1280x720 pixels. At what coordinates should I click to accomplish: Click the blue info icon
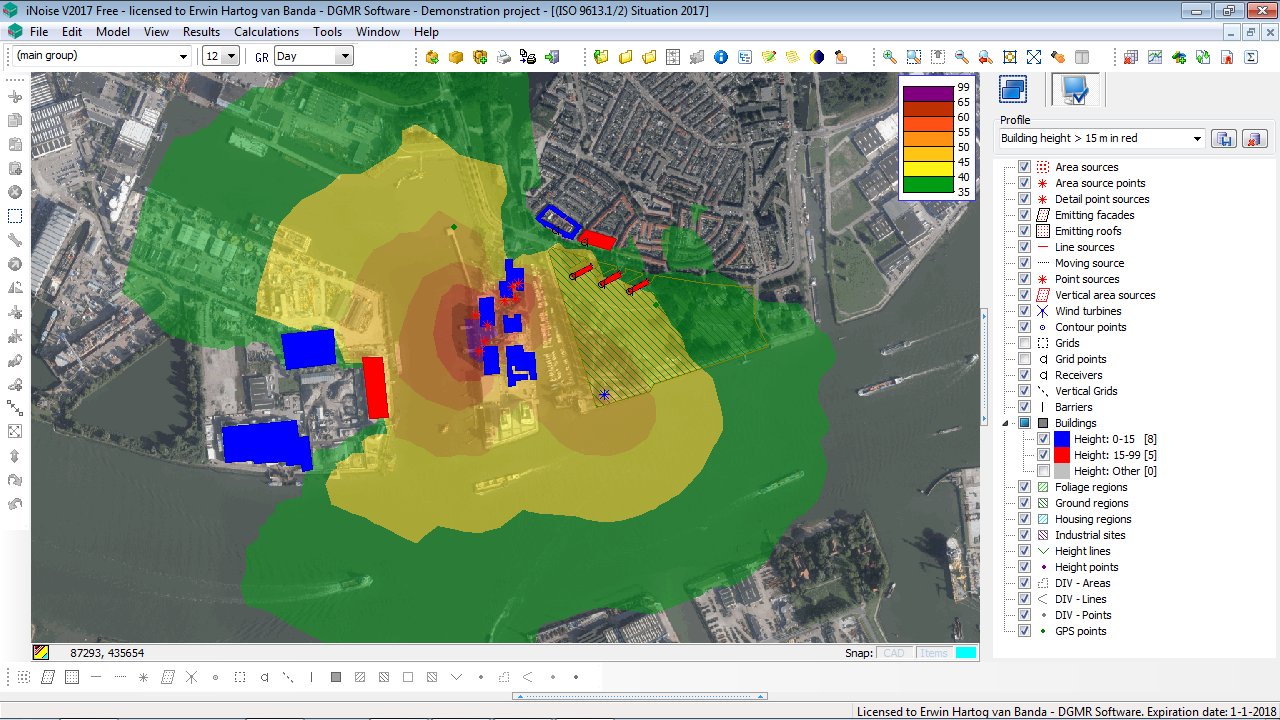click(x=720, y=57)
